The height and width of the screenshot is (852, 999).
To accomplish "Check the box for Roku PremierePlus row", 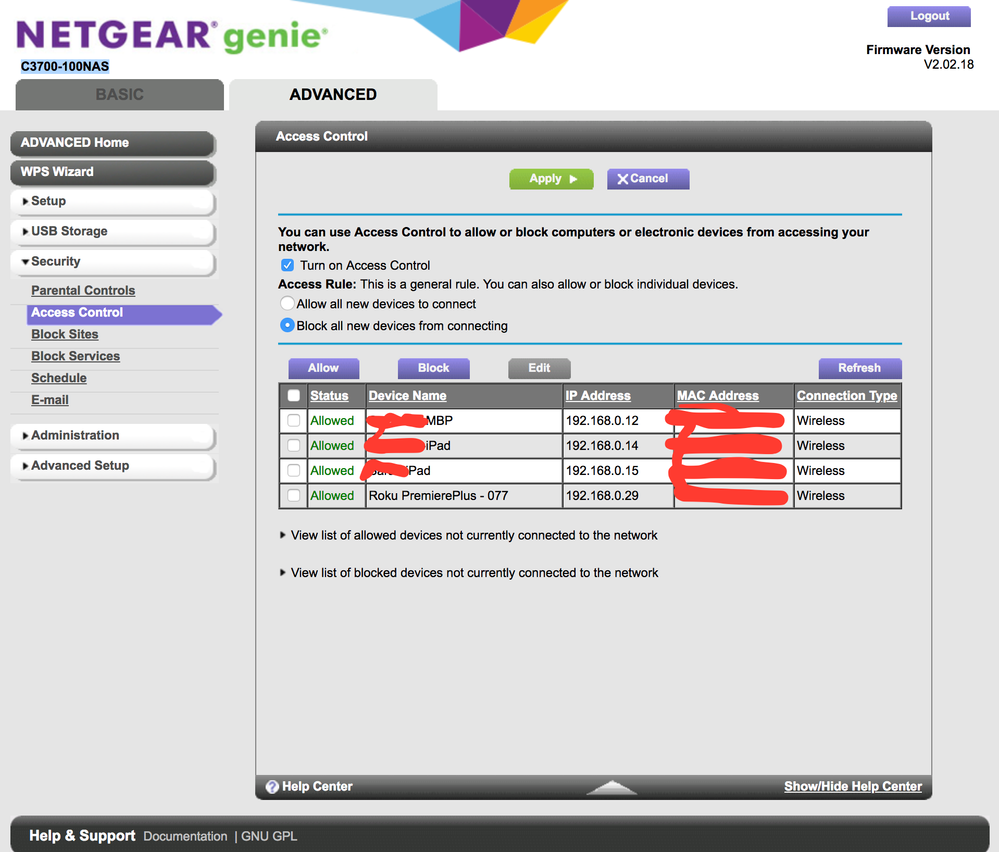I will 294,495.
